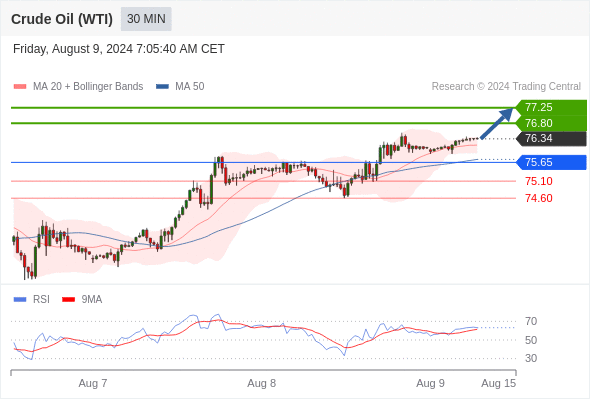Click the Aug 15 date axis label

tap(499, 383)
